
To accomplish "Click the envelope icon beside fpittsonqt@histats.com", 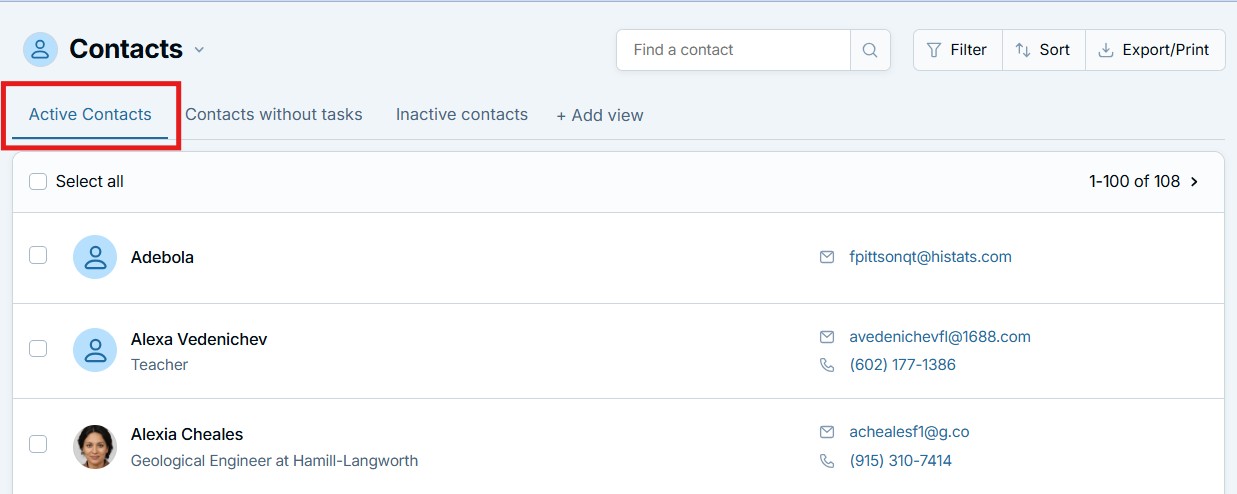I will click(x=827, y=257).
